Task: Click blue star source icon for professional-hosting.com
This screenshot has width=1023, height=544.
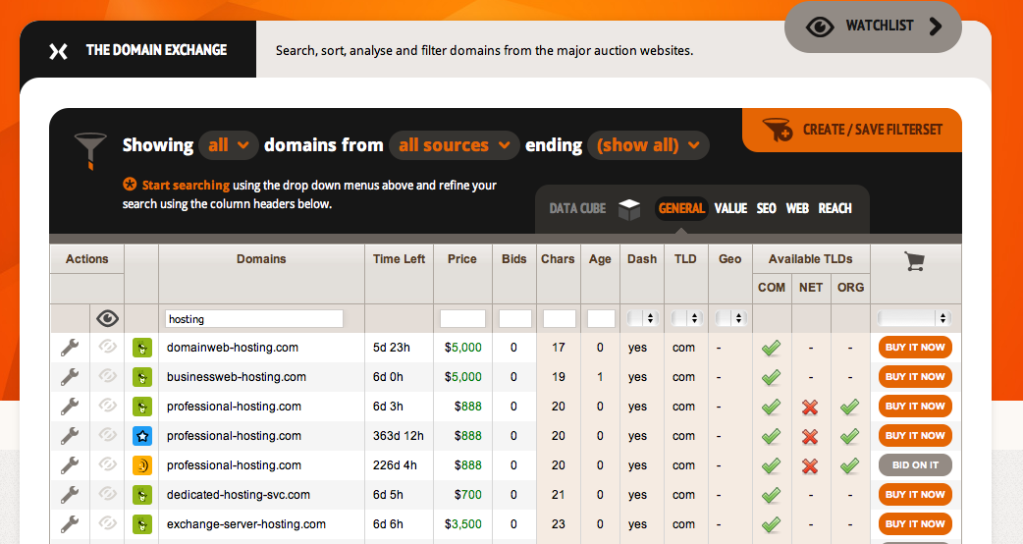Action: (142, 436)
